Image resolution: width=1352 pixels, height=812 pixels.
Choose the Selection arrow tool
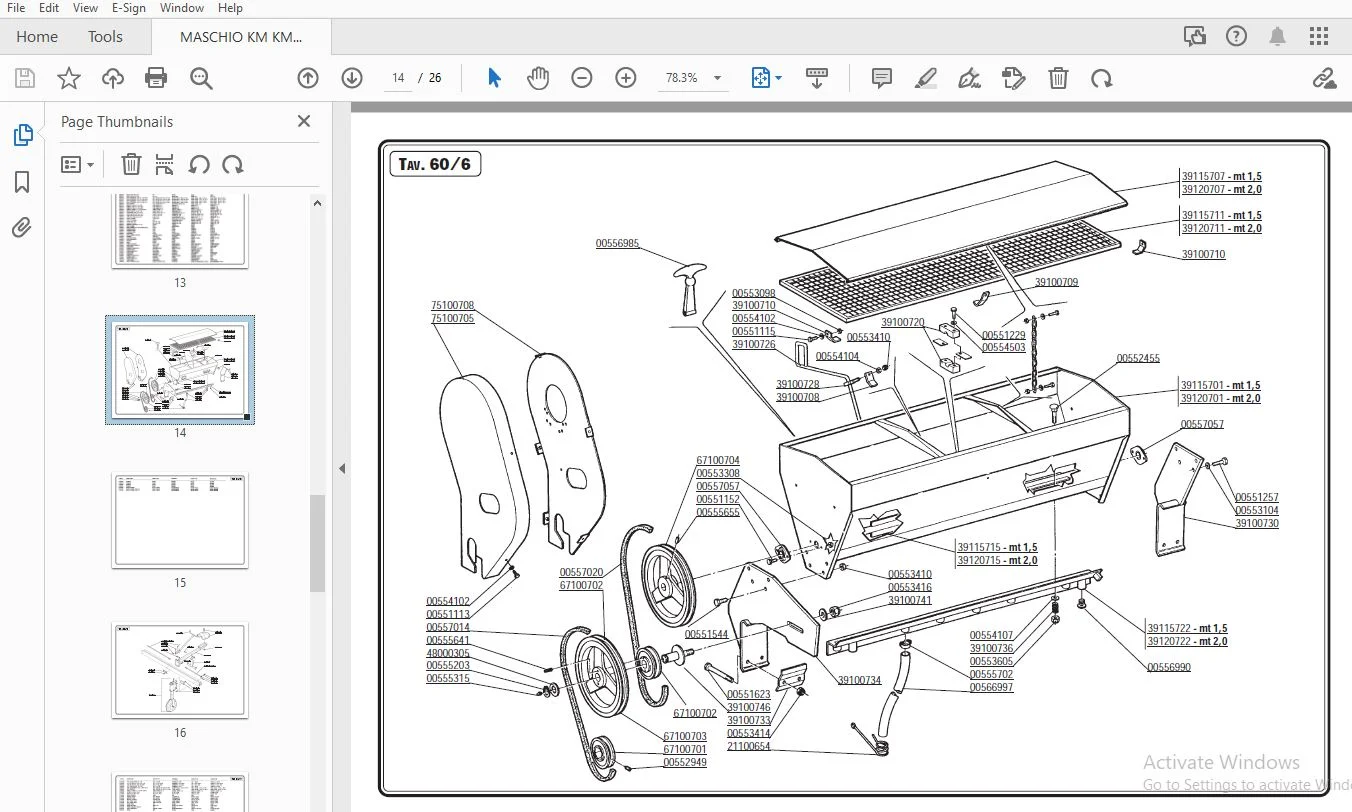[x=494, y=78]
